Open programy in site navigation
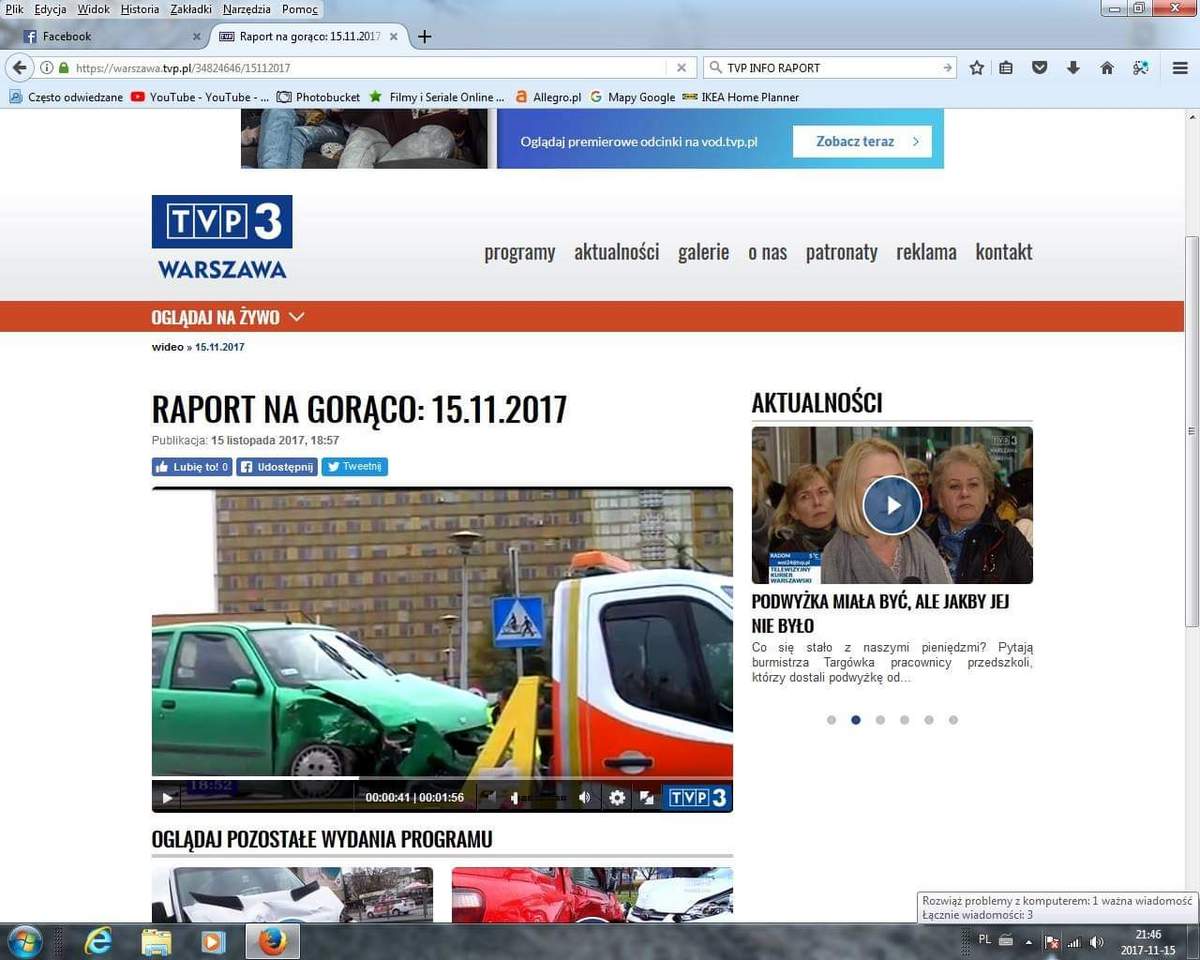The image size is (1200, 960). [x=519, y=252]
